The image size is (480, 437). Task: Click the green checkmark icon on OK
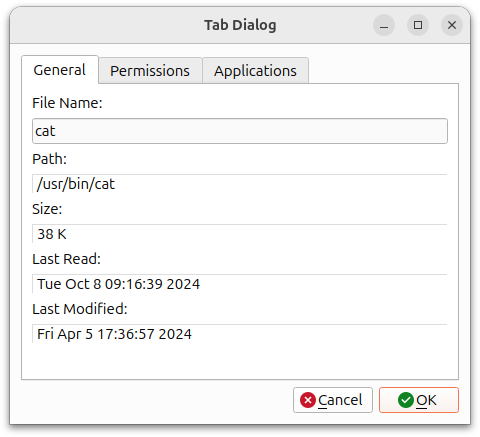406,400
